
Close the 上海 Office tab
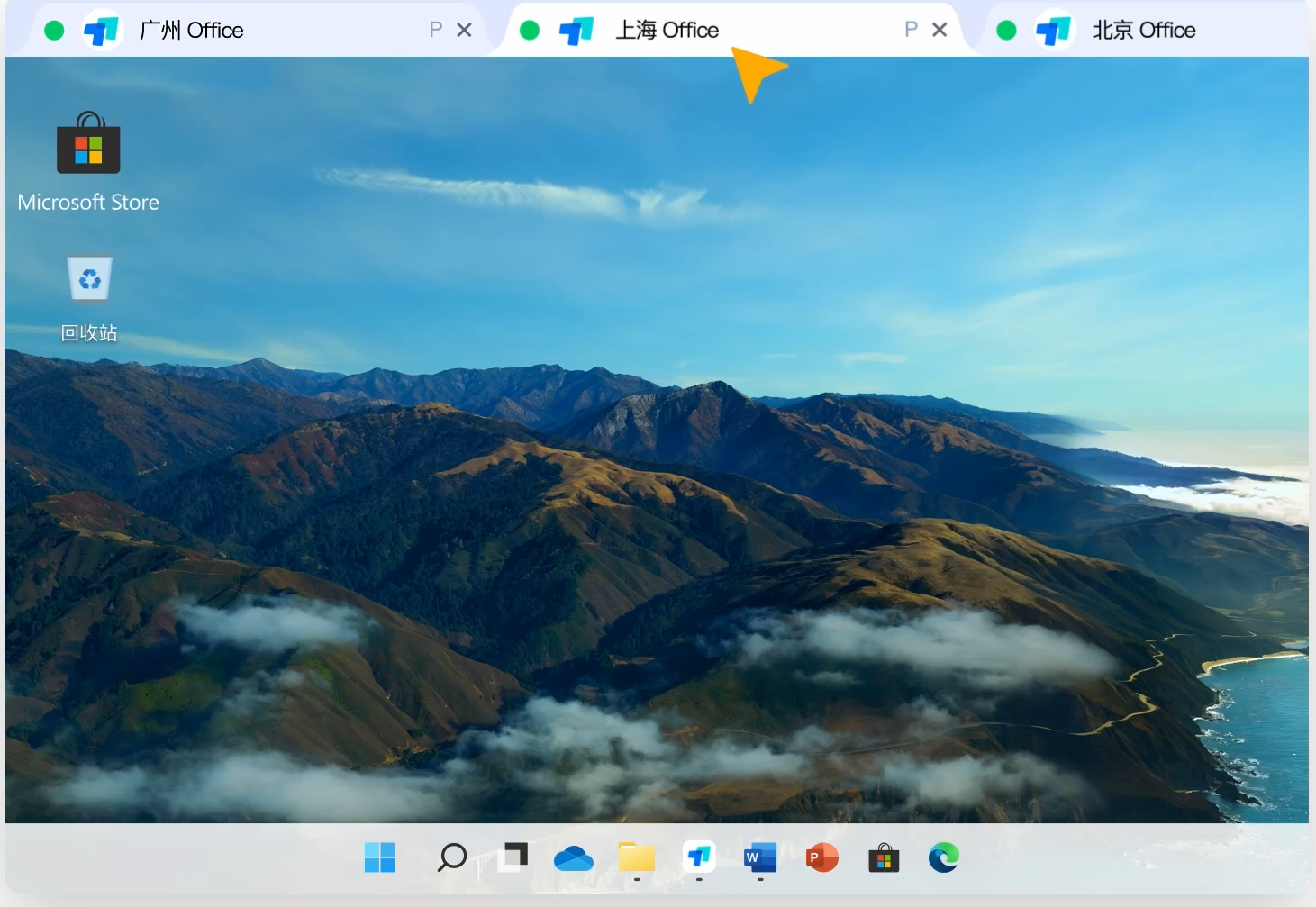[x=939, y=31]
